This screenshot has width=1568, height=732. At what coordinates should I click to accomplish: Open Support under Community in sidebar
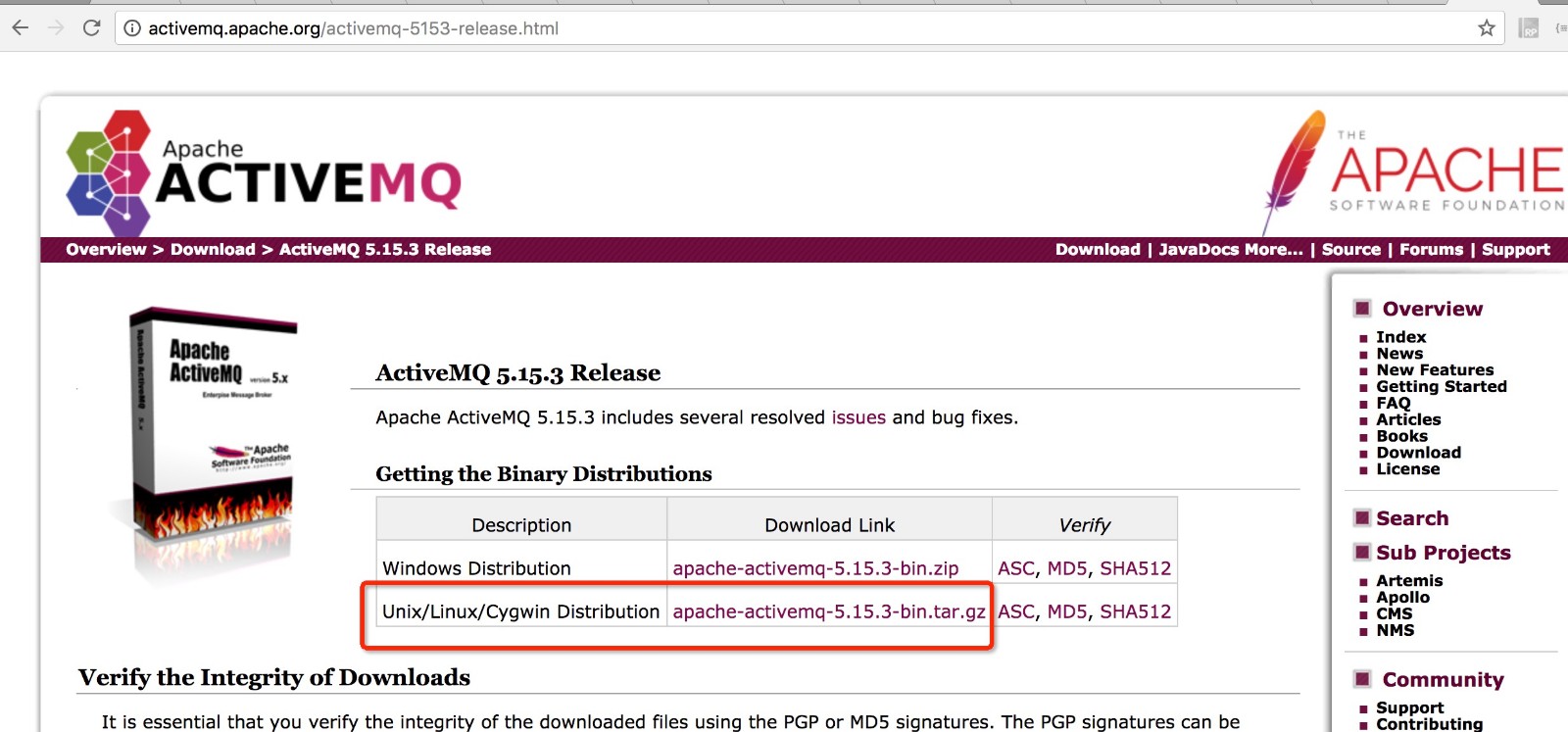click(x=1409, y=708)
